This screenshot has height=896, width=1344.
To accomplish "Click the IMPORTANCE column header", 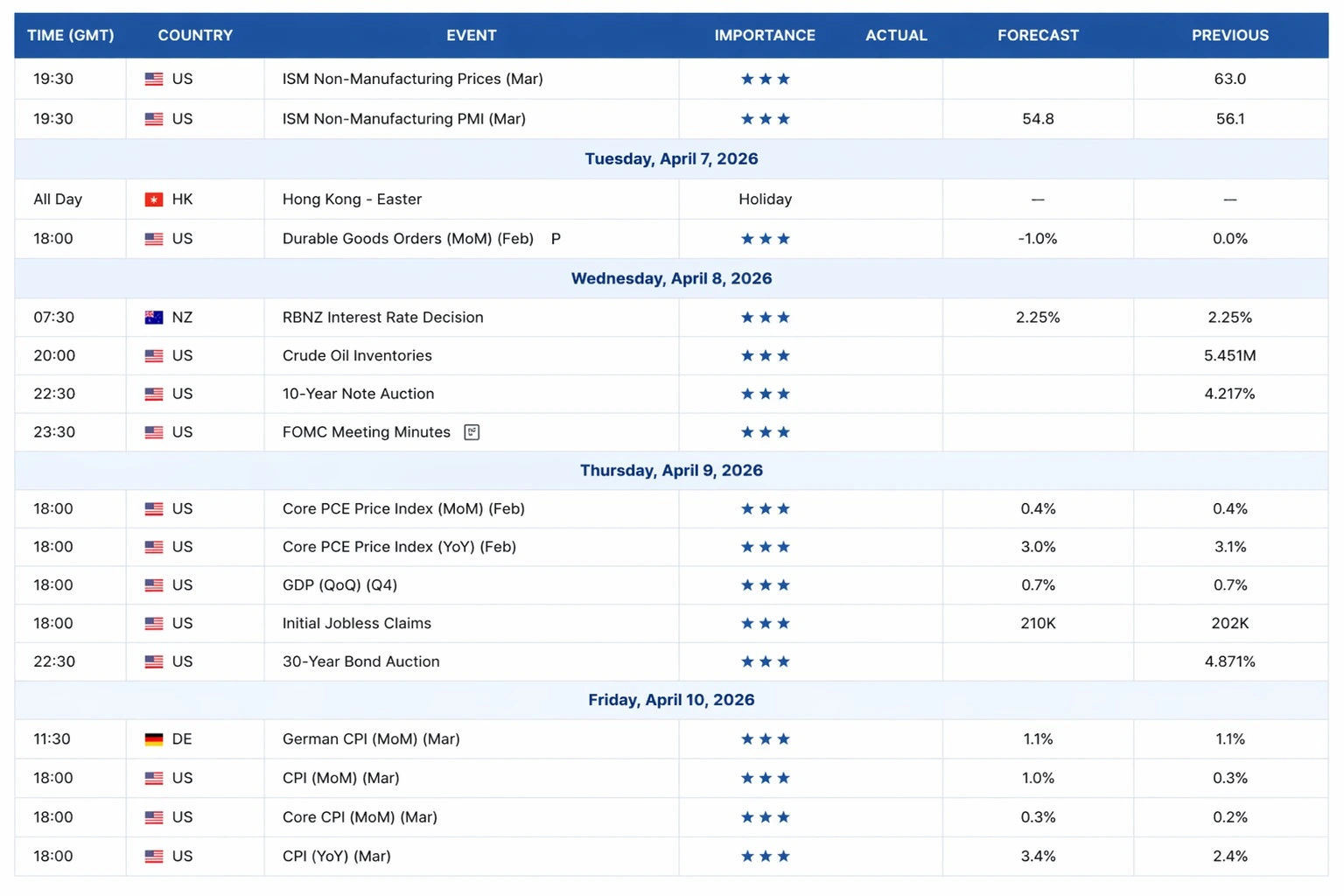I will (765, 36).
